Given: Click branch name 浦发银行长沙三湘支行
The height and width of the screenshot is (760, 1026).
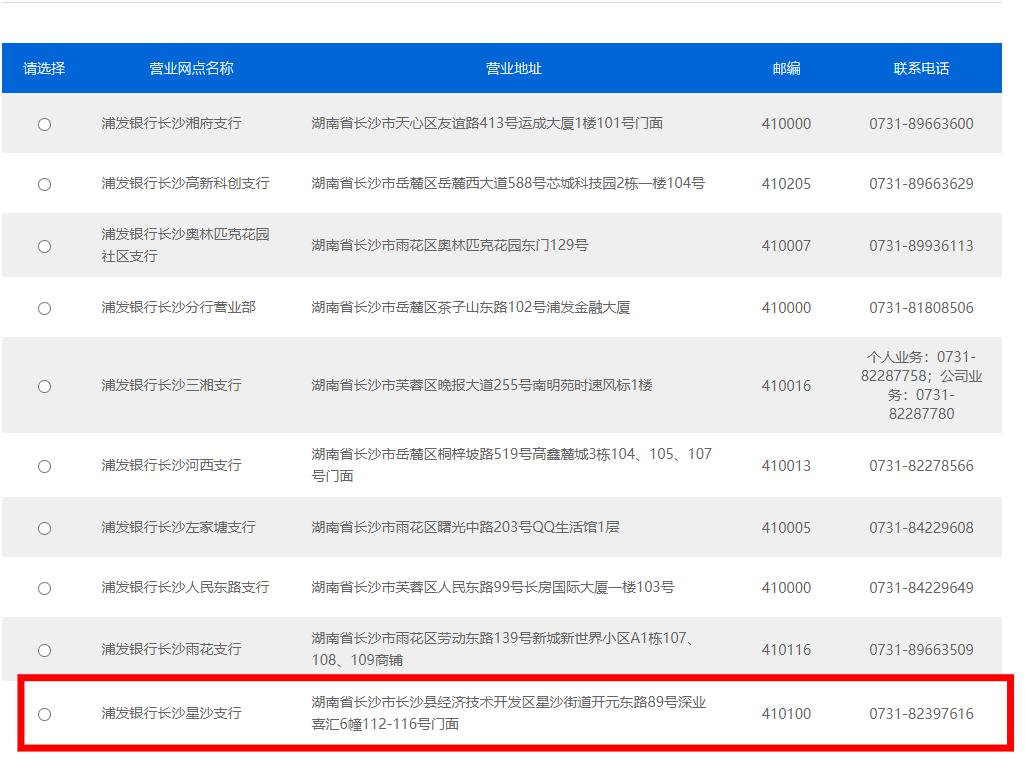Looking at the screenshot, I should coord(171,385).
